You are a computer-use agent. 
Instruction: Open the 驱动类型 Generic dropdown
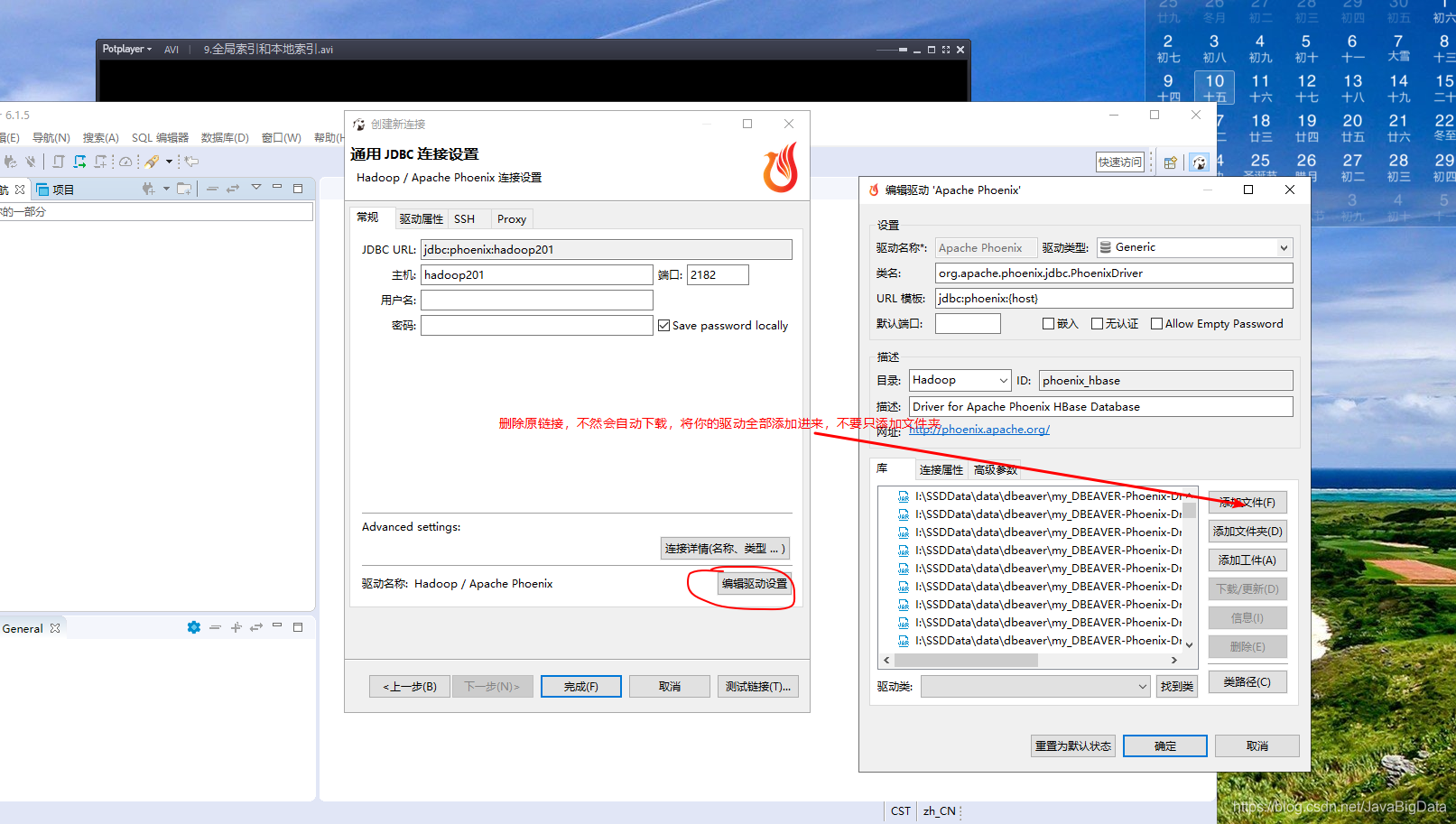click(1194, 247)
